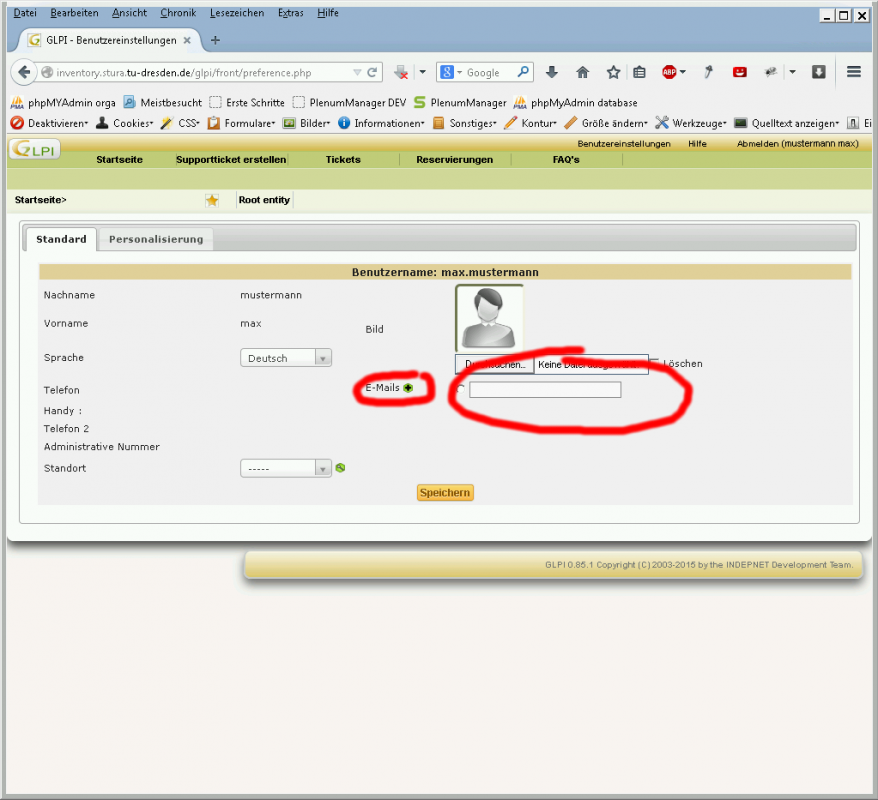Click the Speichern button
Image resolution: width=878 pixels, height=800 pixels.
[x=444, y=492]
